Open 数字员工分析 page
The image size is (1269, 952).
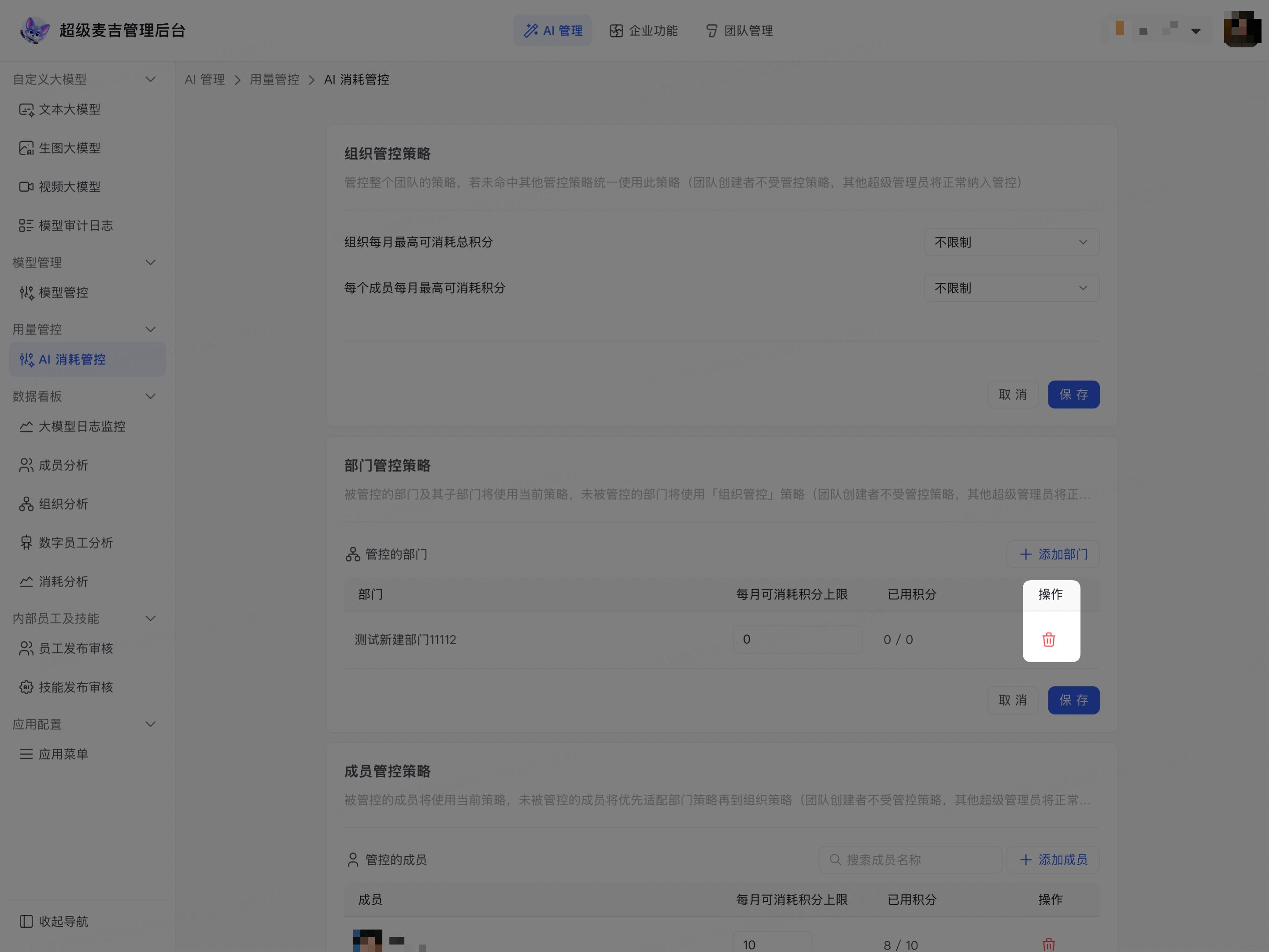(x=87, y=543)
